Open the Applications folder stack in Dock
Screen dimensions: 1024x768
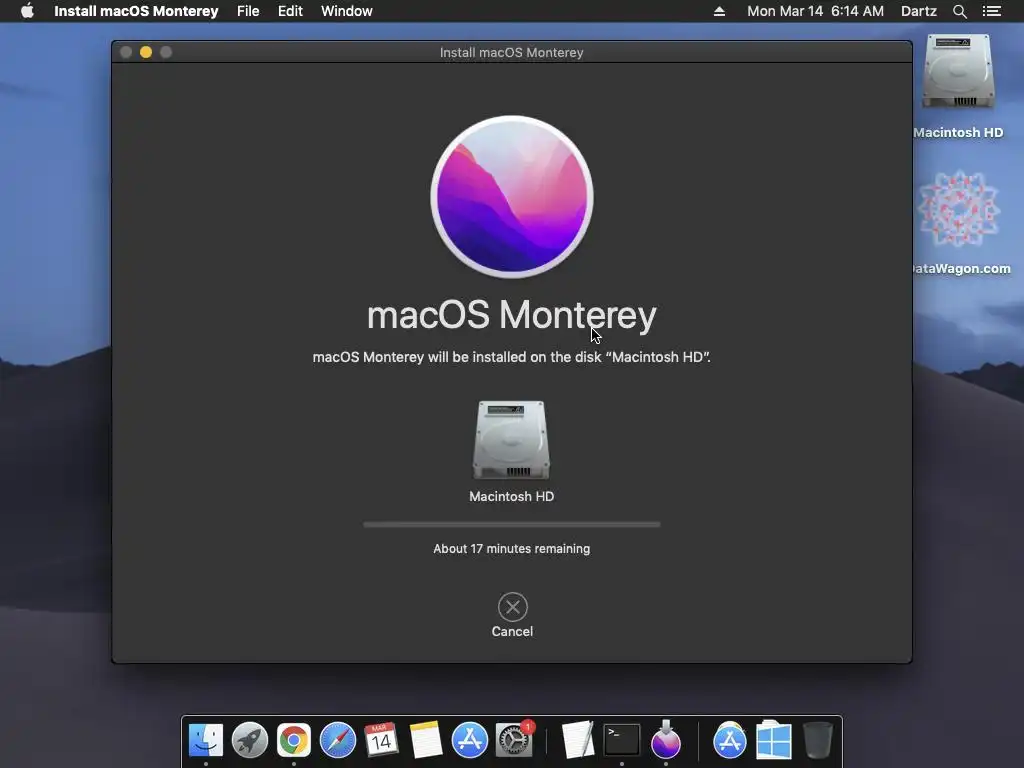click(729, 740)
